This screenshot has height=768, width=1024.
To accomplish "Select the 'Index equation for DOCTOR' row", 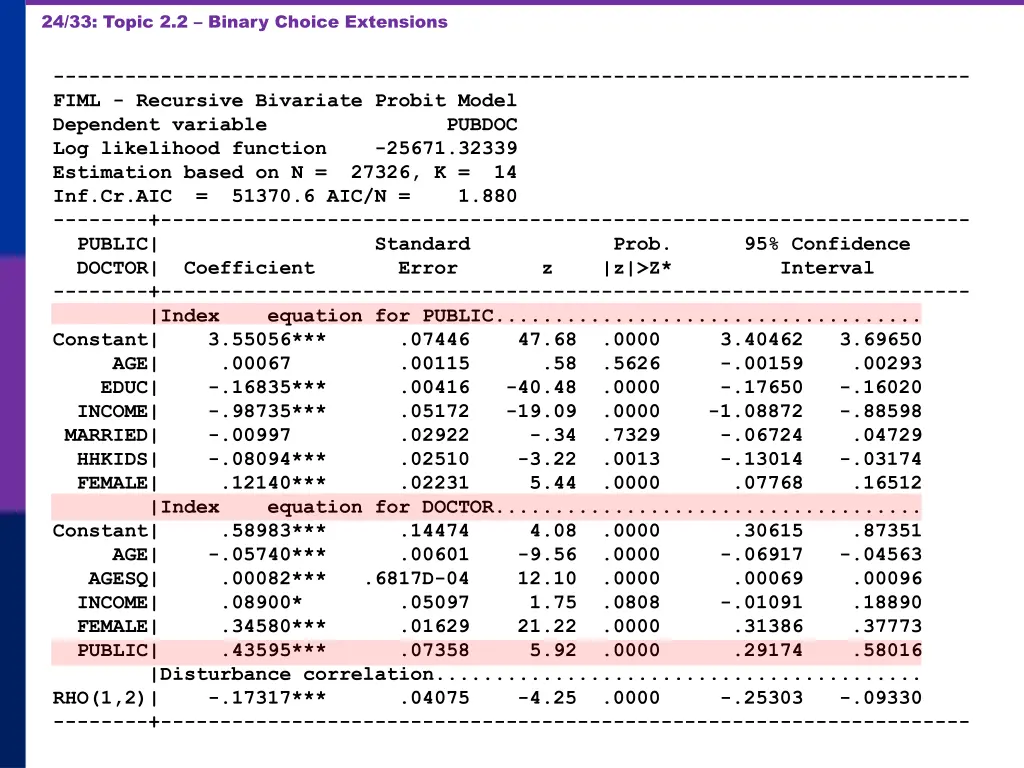I will (x=486, y=507).
